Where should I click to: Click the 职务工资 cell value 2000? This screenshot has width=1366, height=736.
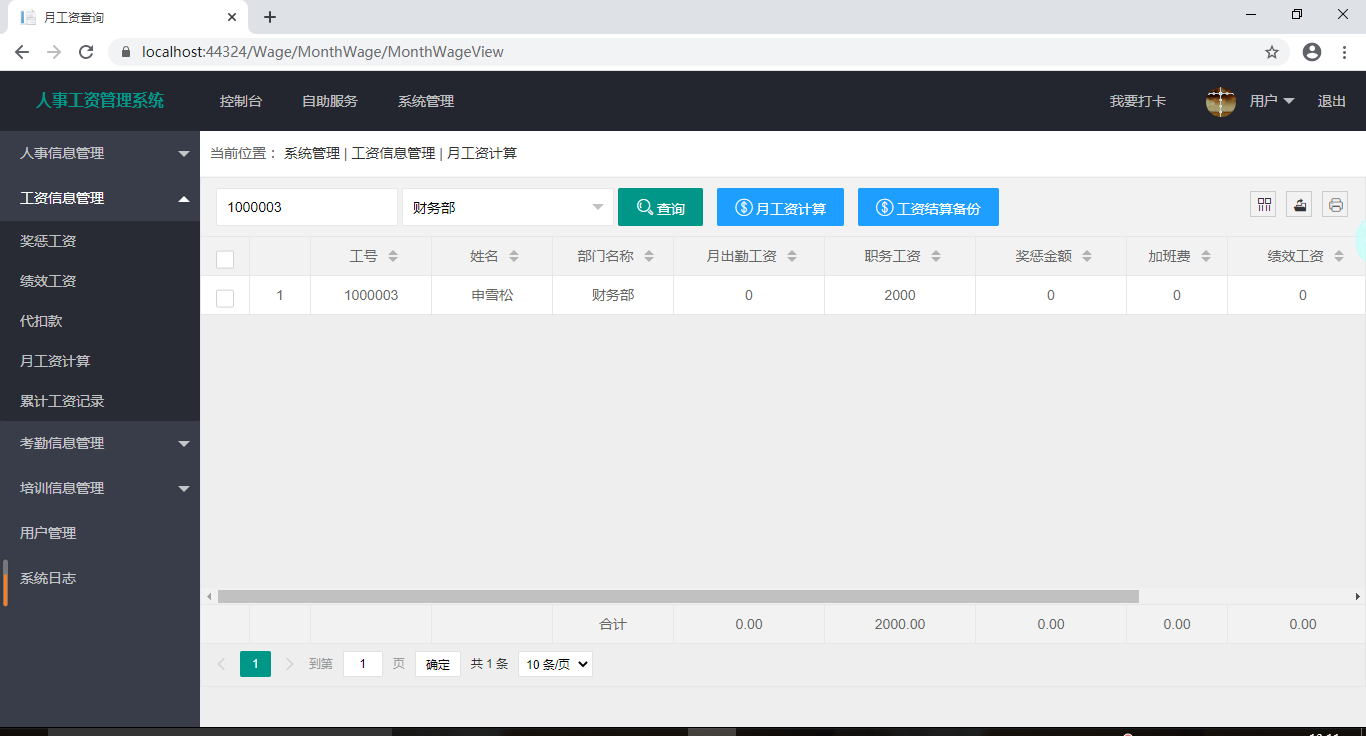pos(900,295)
